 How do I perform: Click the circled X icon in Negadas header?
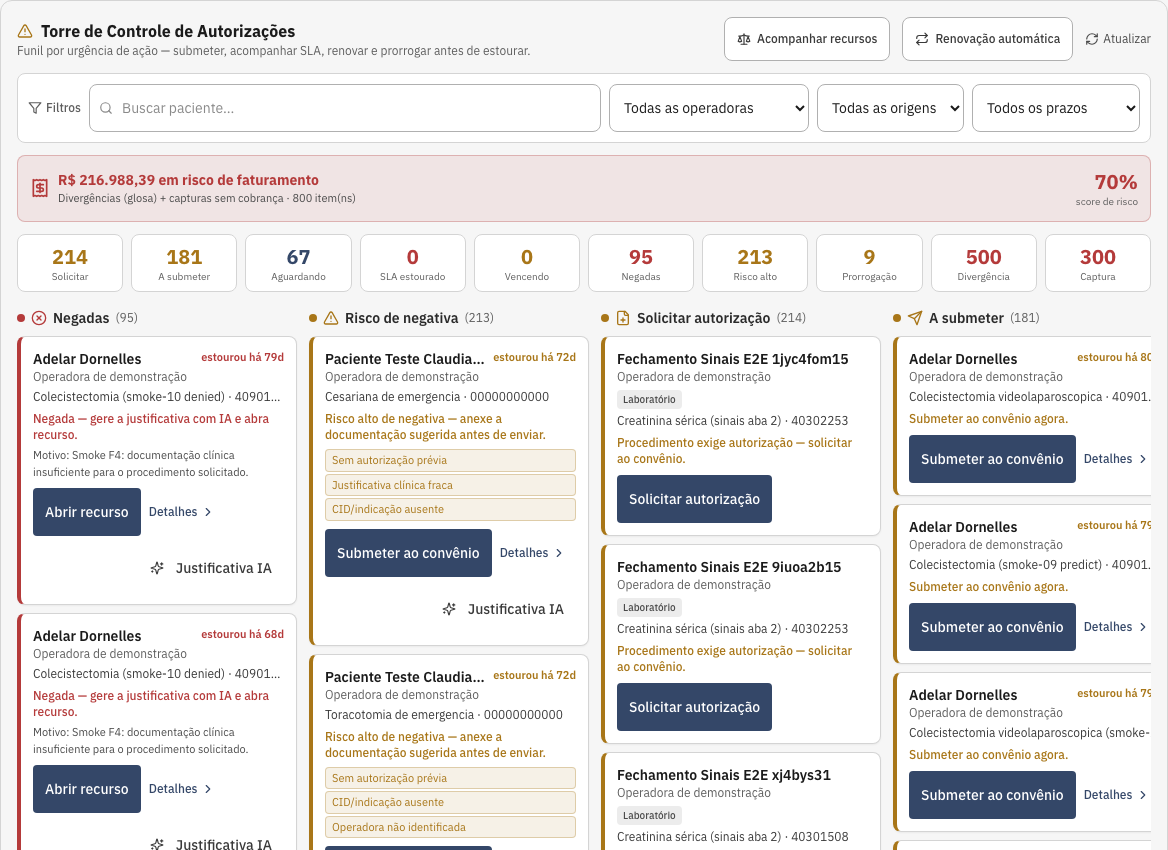point(39,318)
